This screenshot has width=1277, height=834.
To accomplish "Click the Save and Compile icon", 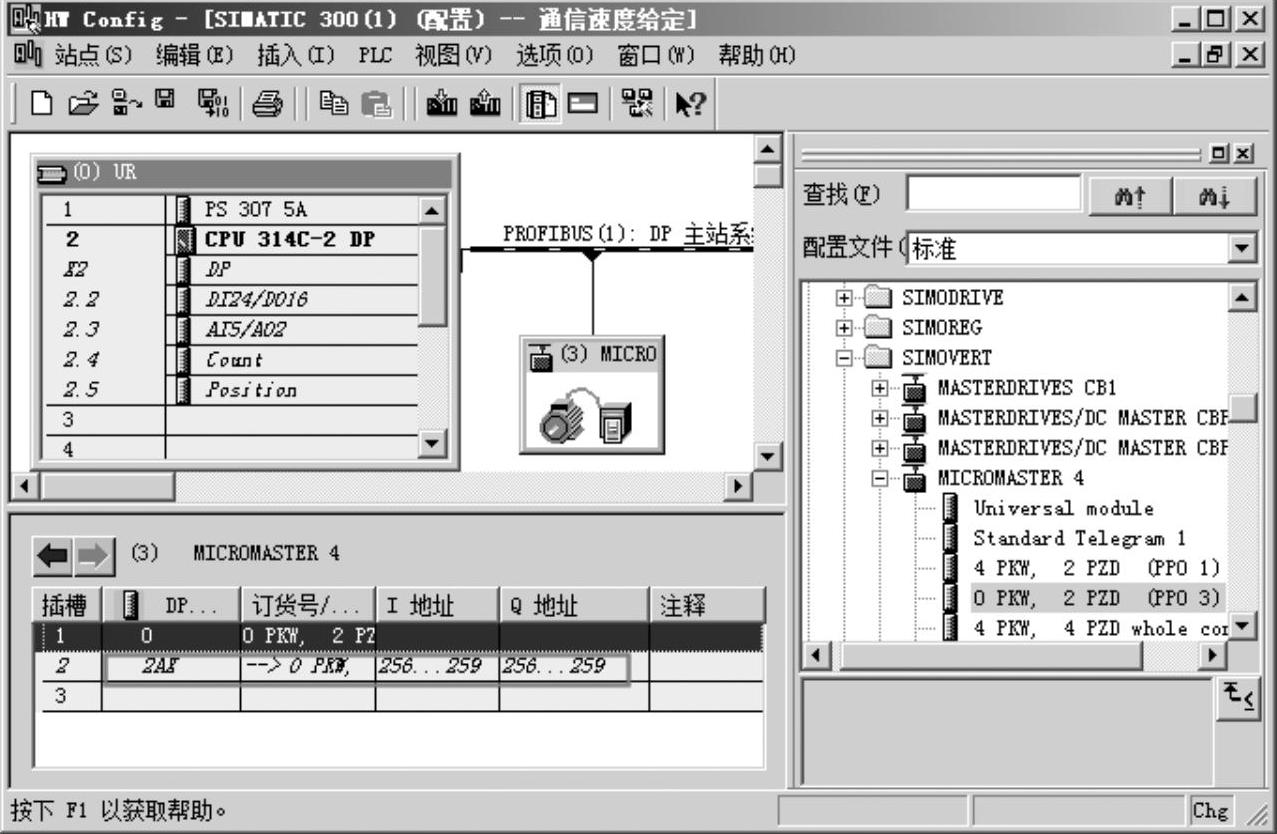I will pyautogui.click(x=211, y=104).
